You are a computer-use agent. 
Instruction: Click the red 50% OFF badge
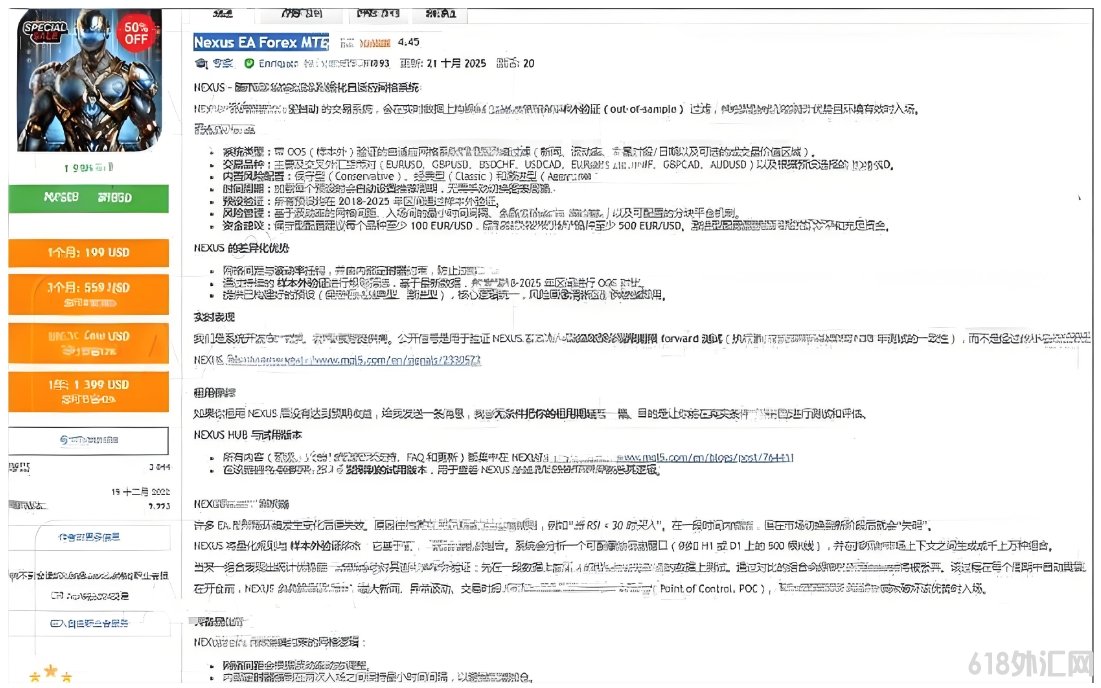click(x=136, y=33)
